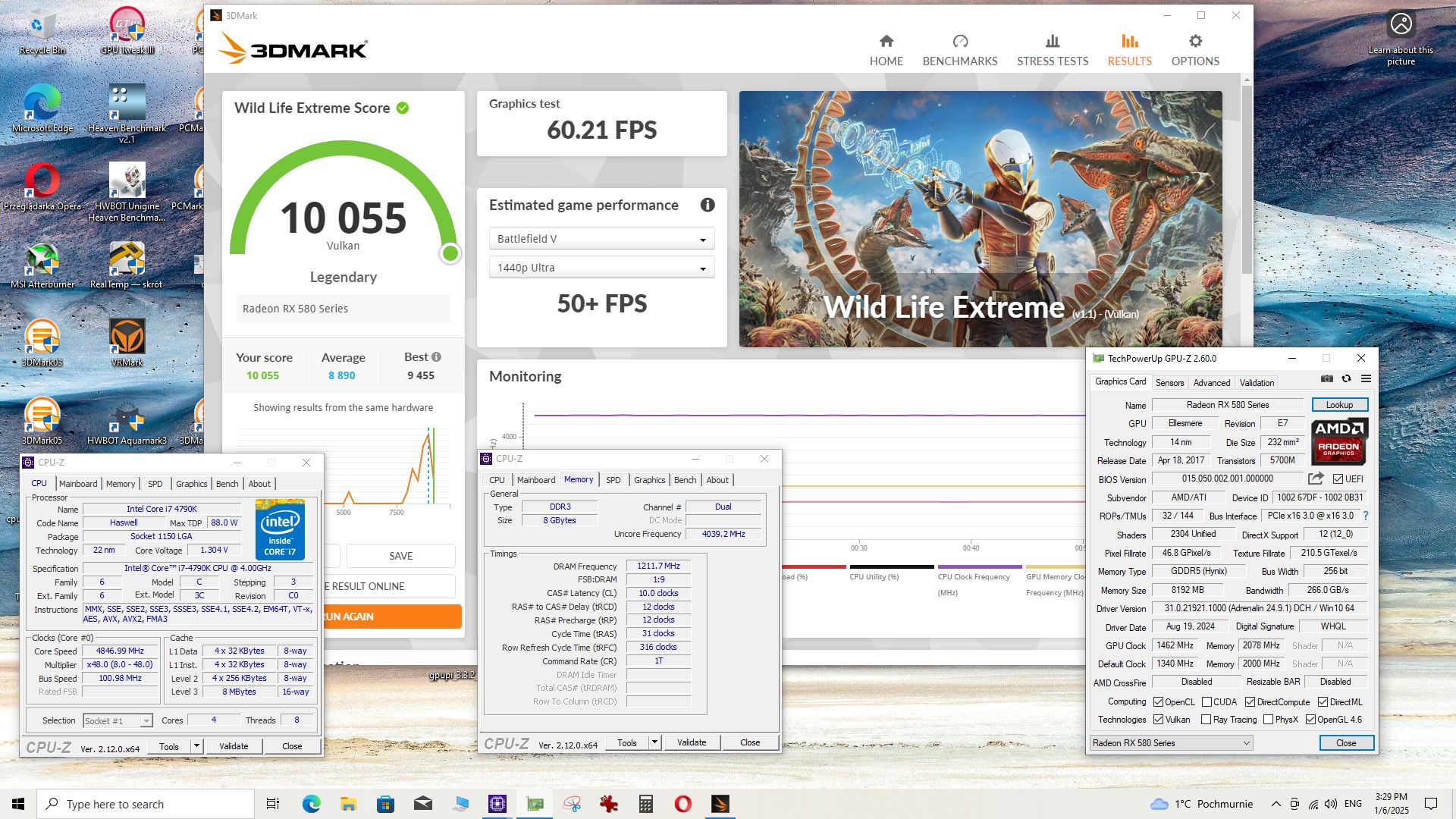This screenshot has width=1456, height=819.
Task: Open the VRMark desktop shortcut
Action: coord(127,344)
